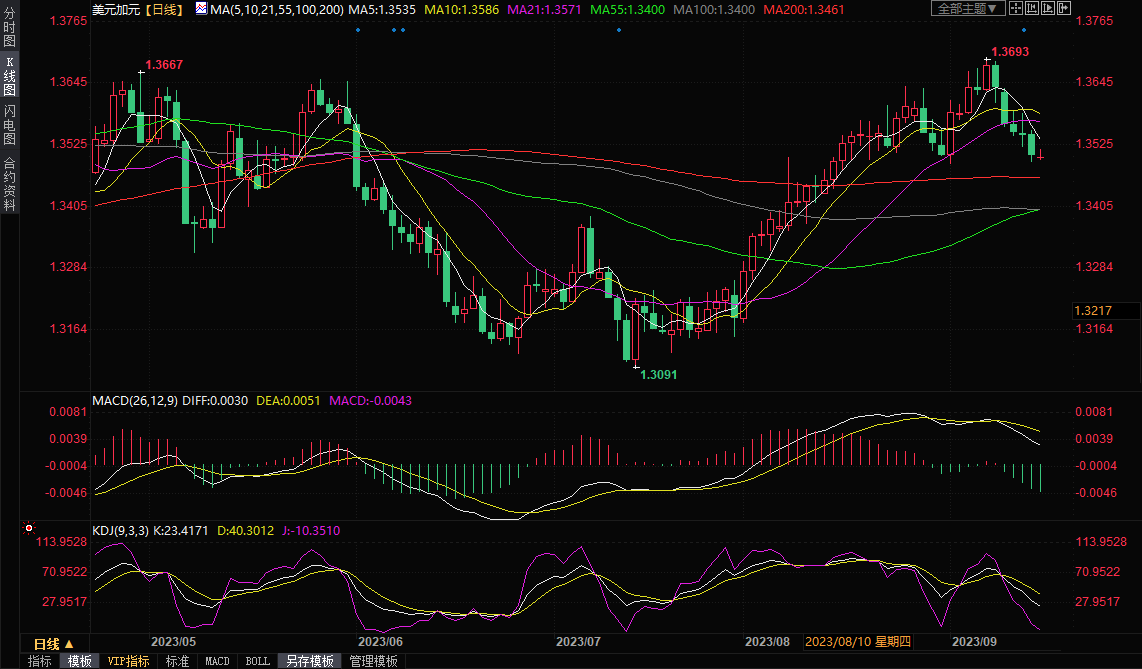Image resolution: width=1142 pixels, height=669 pixels.
Task: Click the 【日线】 period label in the chart title
Action: 163,9
